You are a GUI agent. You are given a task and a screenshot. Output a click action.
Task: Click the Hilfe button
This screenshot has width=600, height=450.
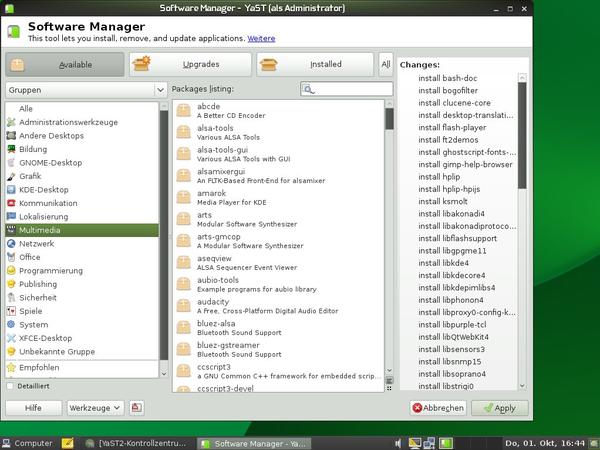click(x=33, y=408)
